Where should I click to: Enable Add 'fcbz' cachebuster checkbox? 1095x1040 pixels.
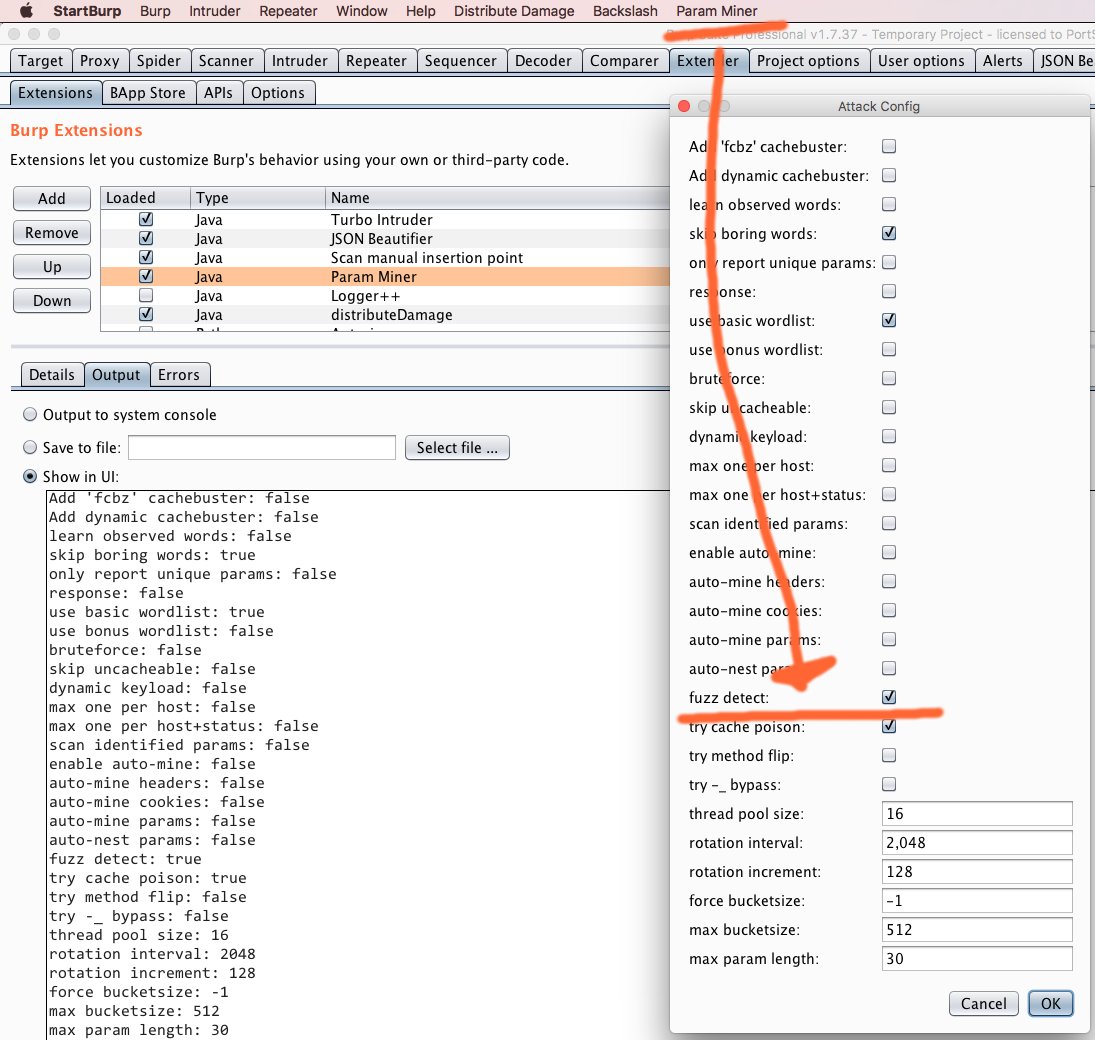click(889, 146)
